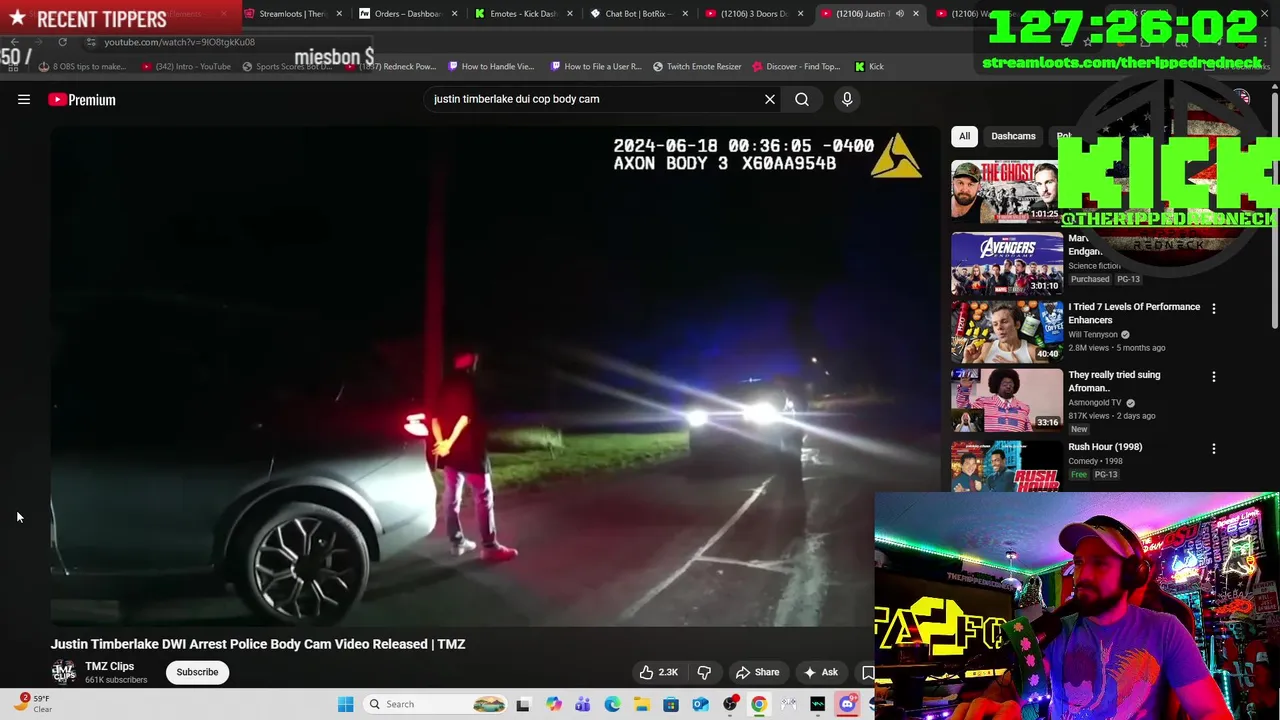Open the weather widget showing 59°F
The height and width of the screenshot is (720, 1280).
33,703
